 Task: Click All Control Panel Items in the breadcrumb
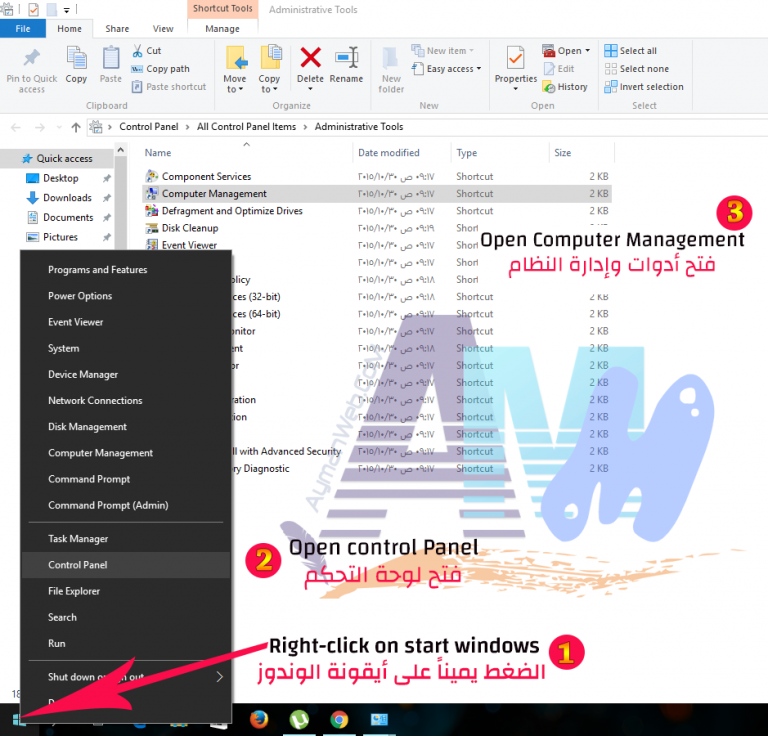[246, 127]
